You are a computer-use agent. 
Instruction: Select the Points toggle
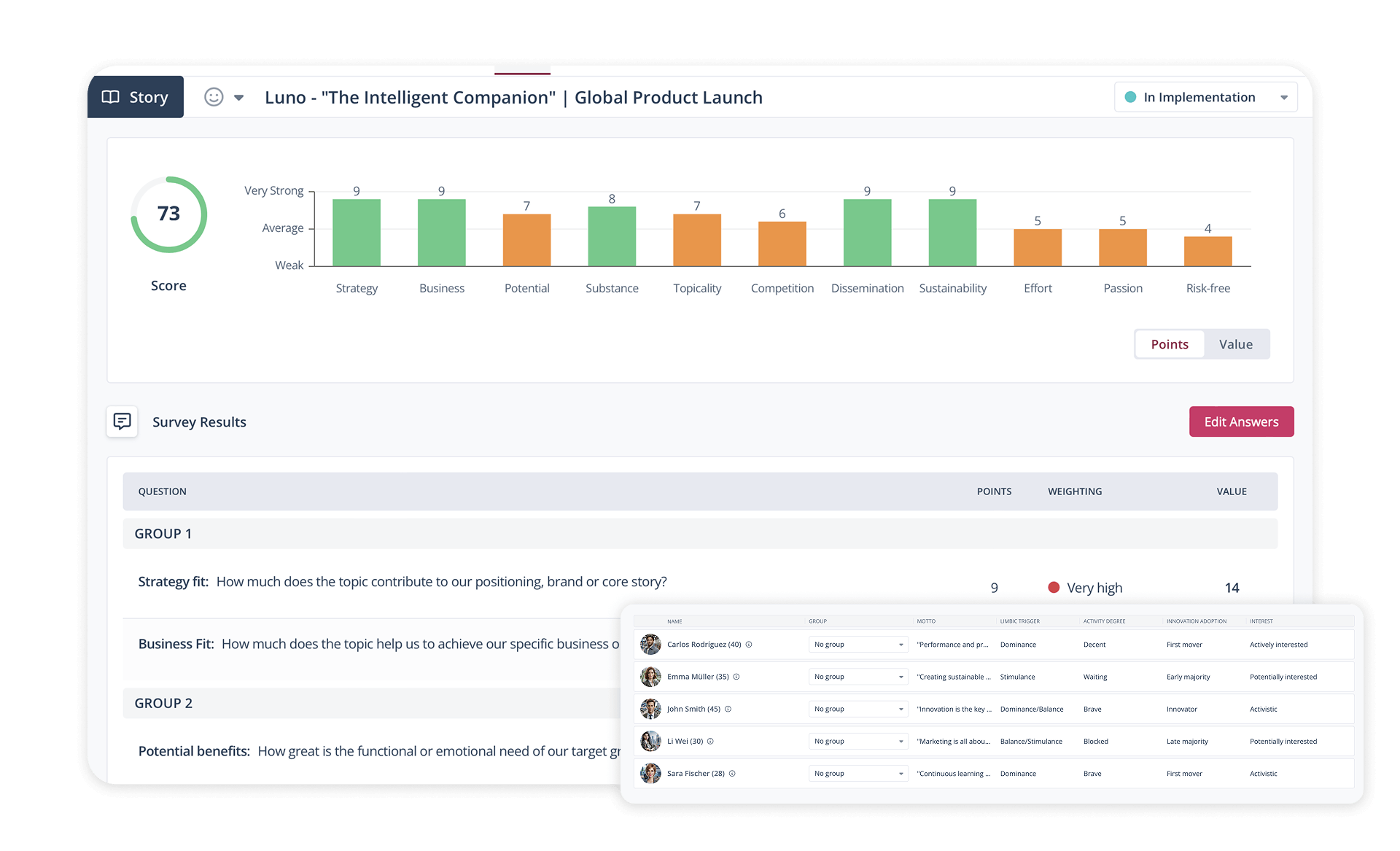(x=1169, y=343)
